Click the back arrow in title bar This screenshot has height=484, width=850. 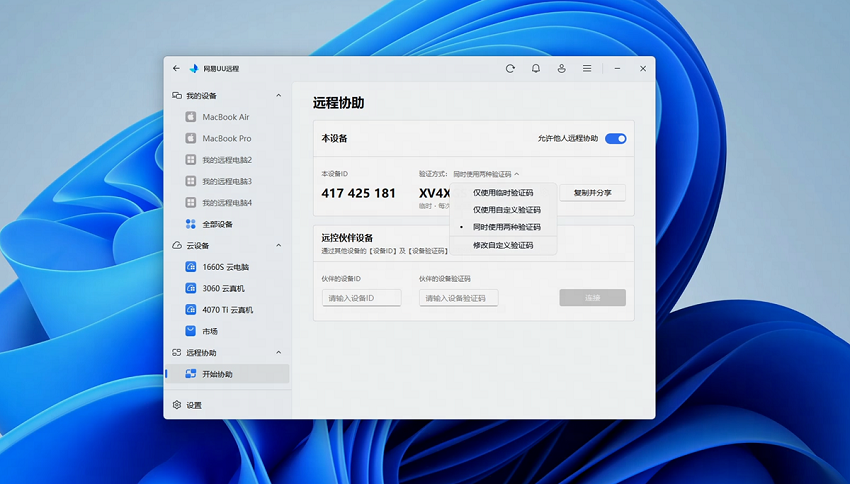point(177,69)
